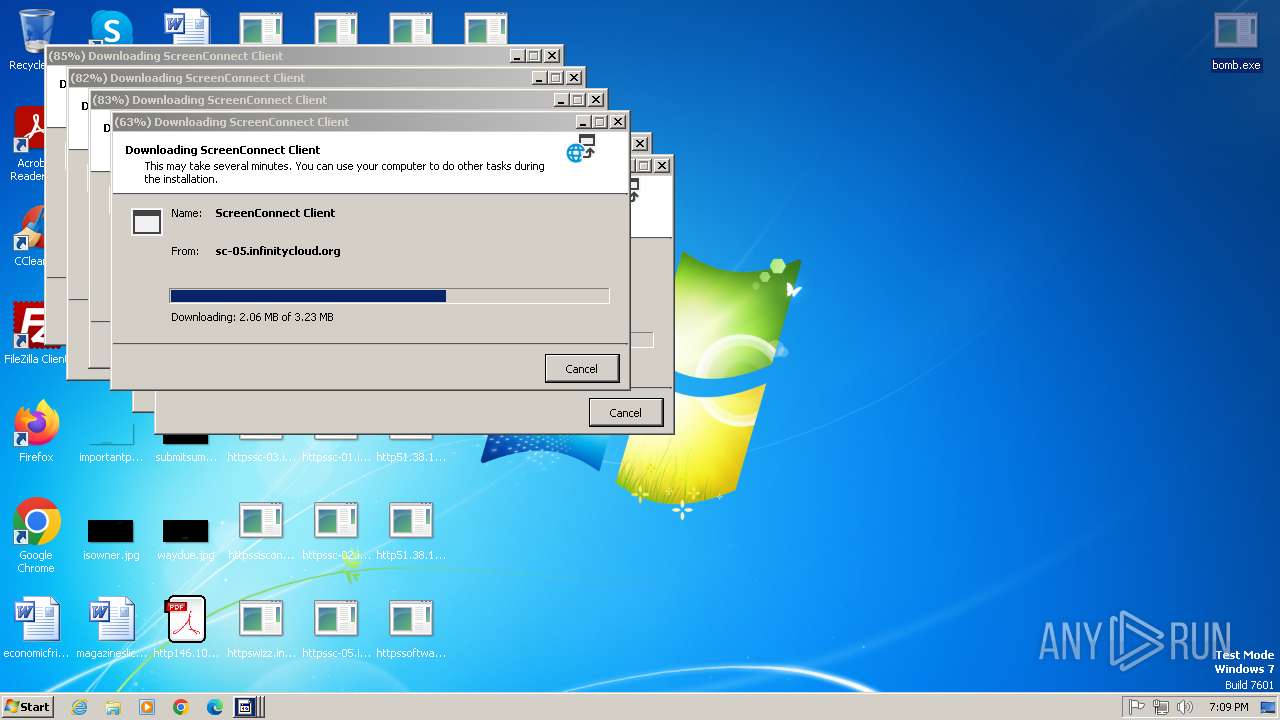The height and width of the screenshot is (720, 1280).
Task: Click the download progress bar in the 63% dialog
Action: [389, 296]
